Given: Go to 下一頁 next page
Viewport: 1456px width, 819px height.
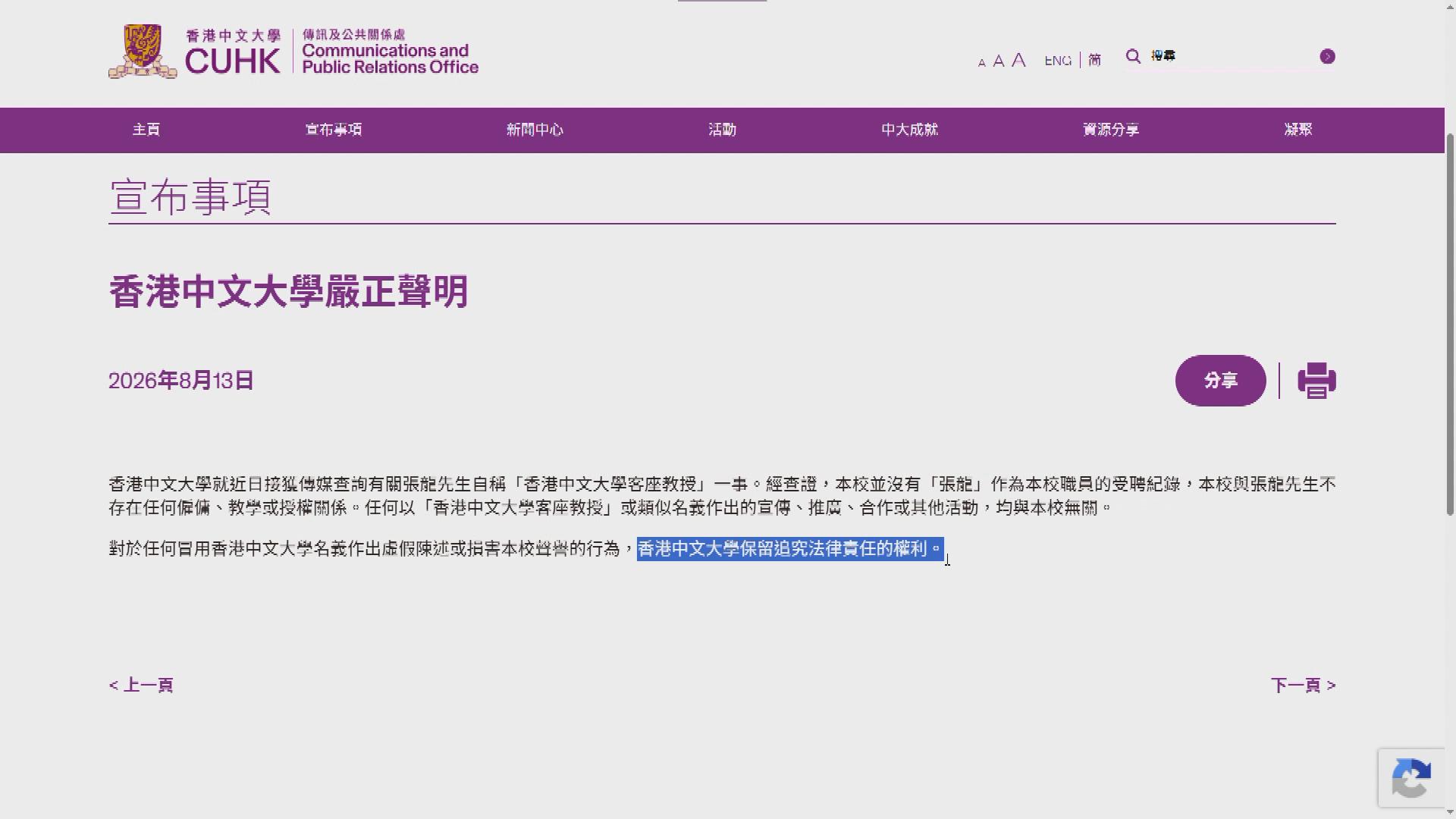Looking at the screenshot, I should pyautogui.click(x=1304, y=686).
